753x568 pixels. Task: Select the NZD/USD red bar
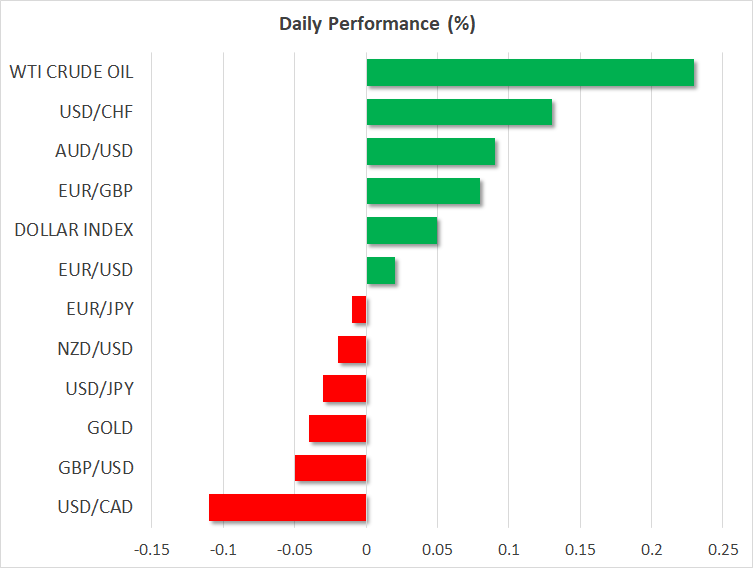(x=352, y=349)
